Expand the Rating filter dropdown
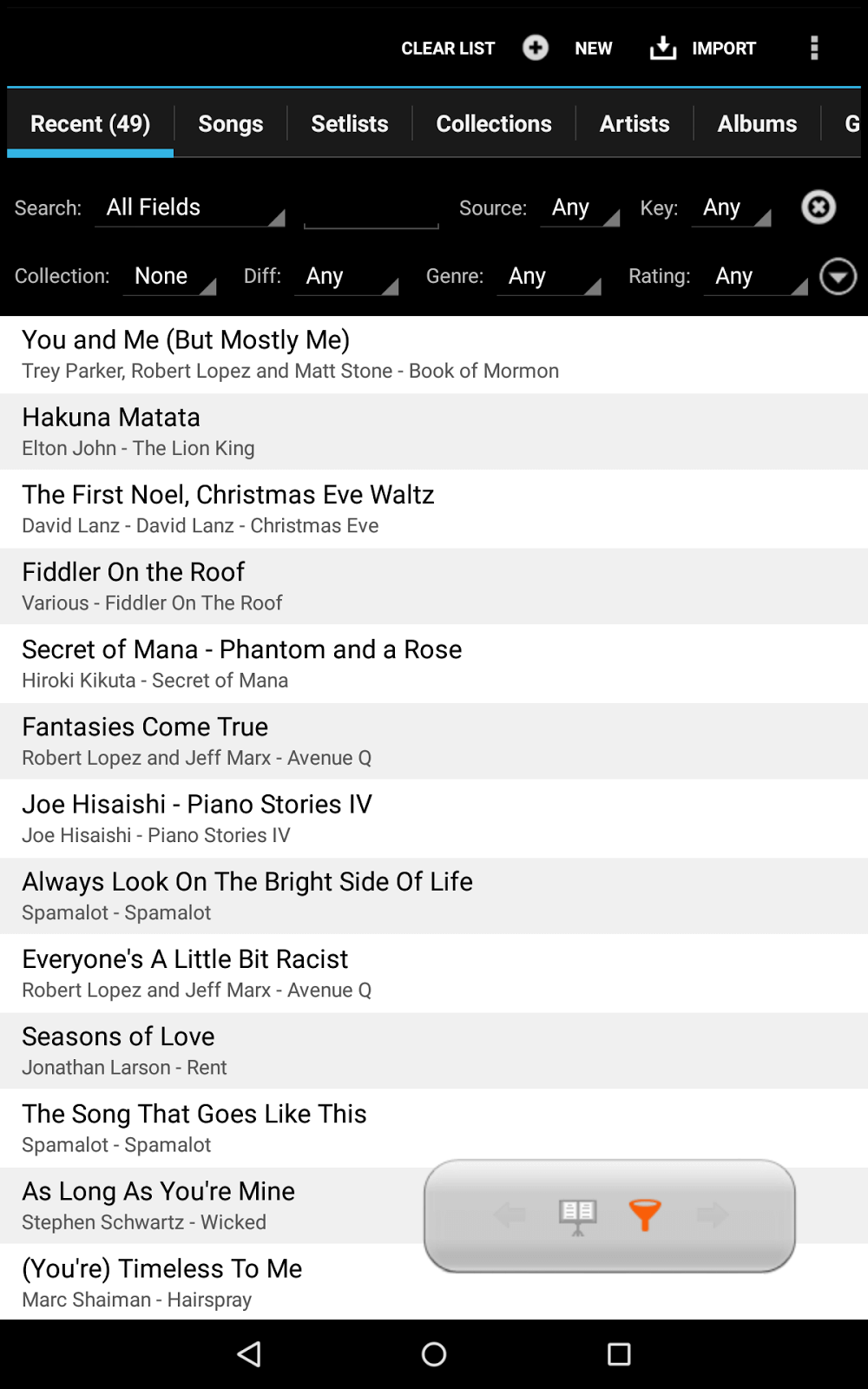 [755, 277]
